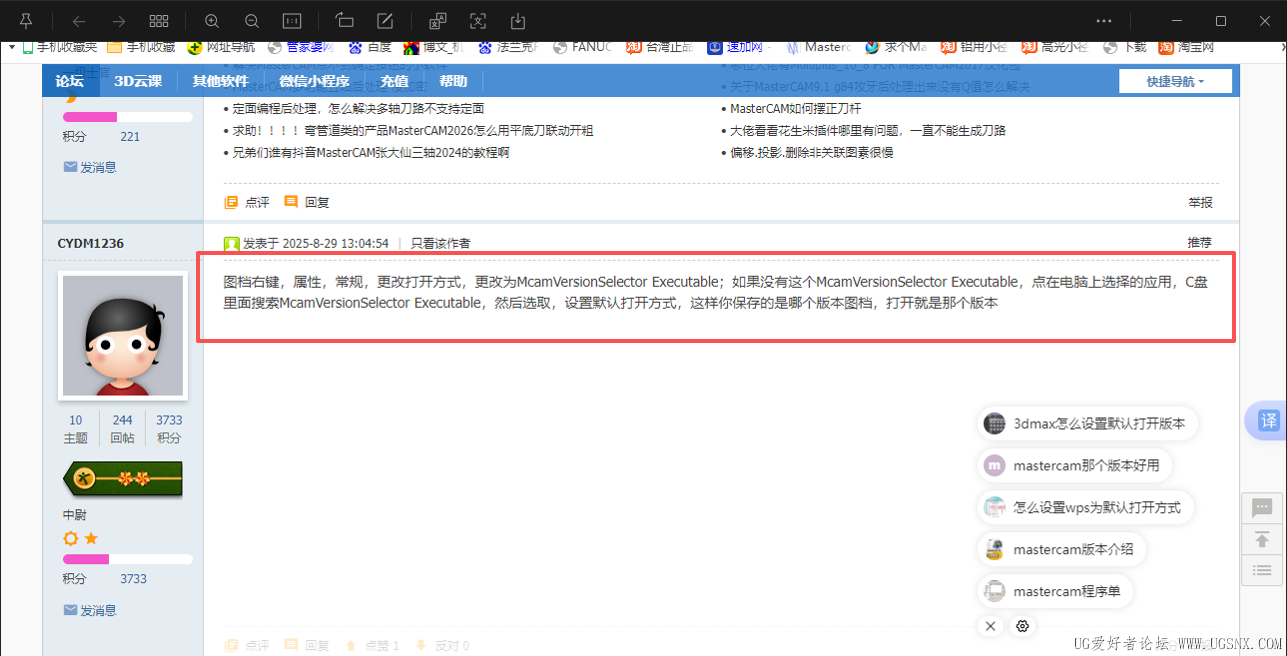Image resolution: width=1287 pixels, height=656 pixels.
Task: Open the 淘宝网 bookmark
Action: [1186, 46]
